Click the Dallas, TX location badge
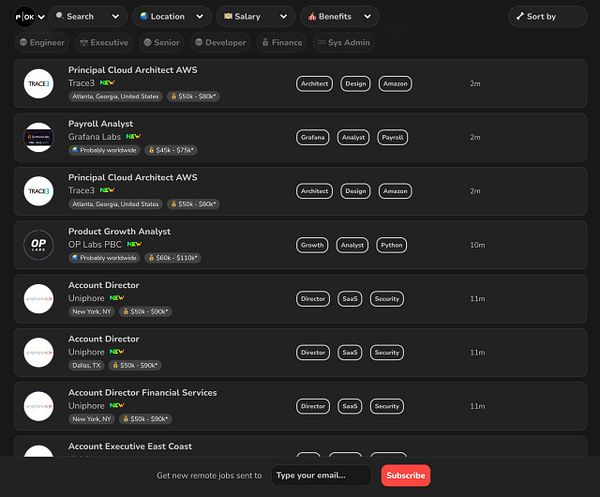The width and height of the screenshot is (600, 497). click(86, 365)
